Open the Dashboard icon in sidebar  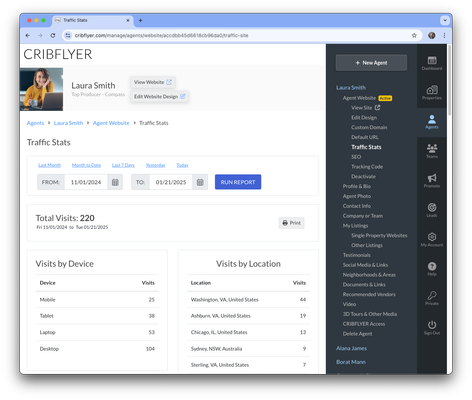coord(432,63)
